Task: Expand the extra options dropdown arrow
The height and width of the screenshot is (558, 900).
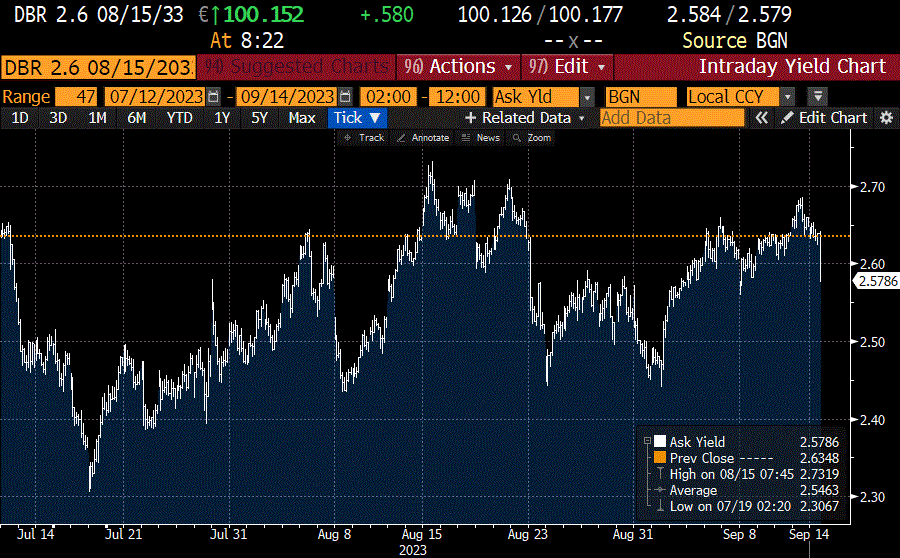Action: click(x=818, y=97)
